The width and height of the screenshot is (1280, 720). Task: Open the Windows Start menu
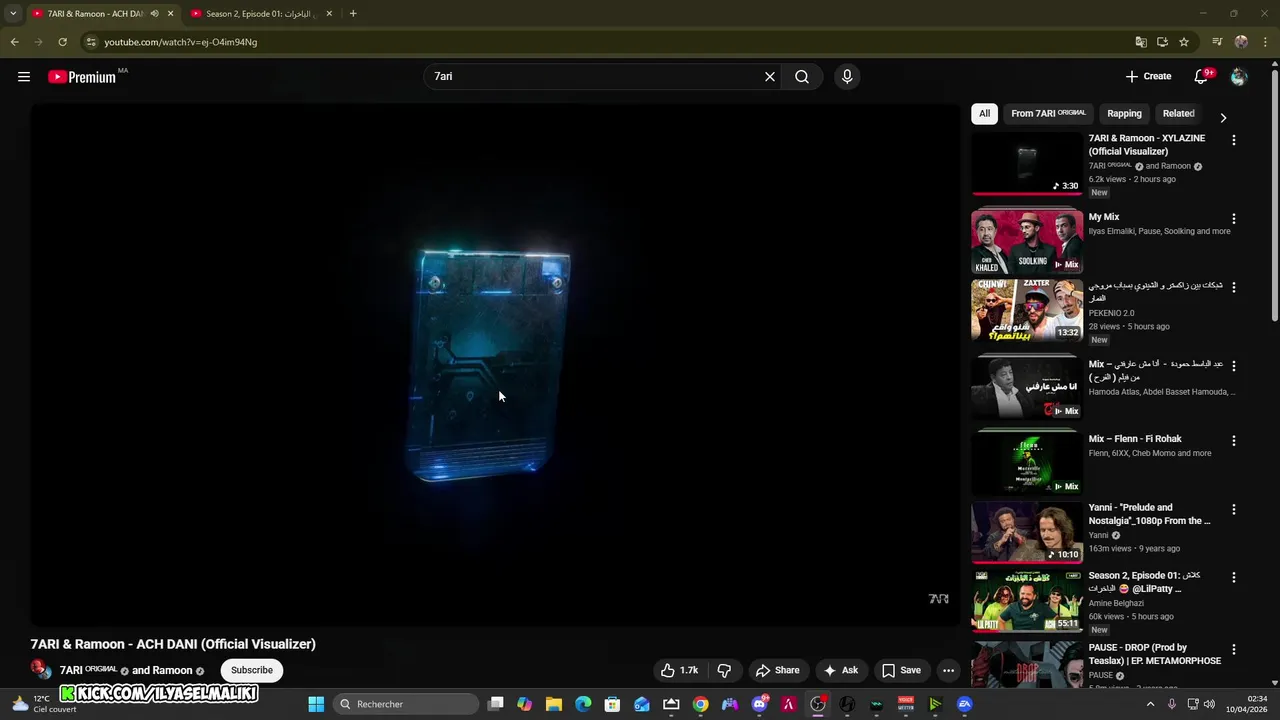(x=316, y=704)
